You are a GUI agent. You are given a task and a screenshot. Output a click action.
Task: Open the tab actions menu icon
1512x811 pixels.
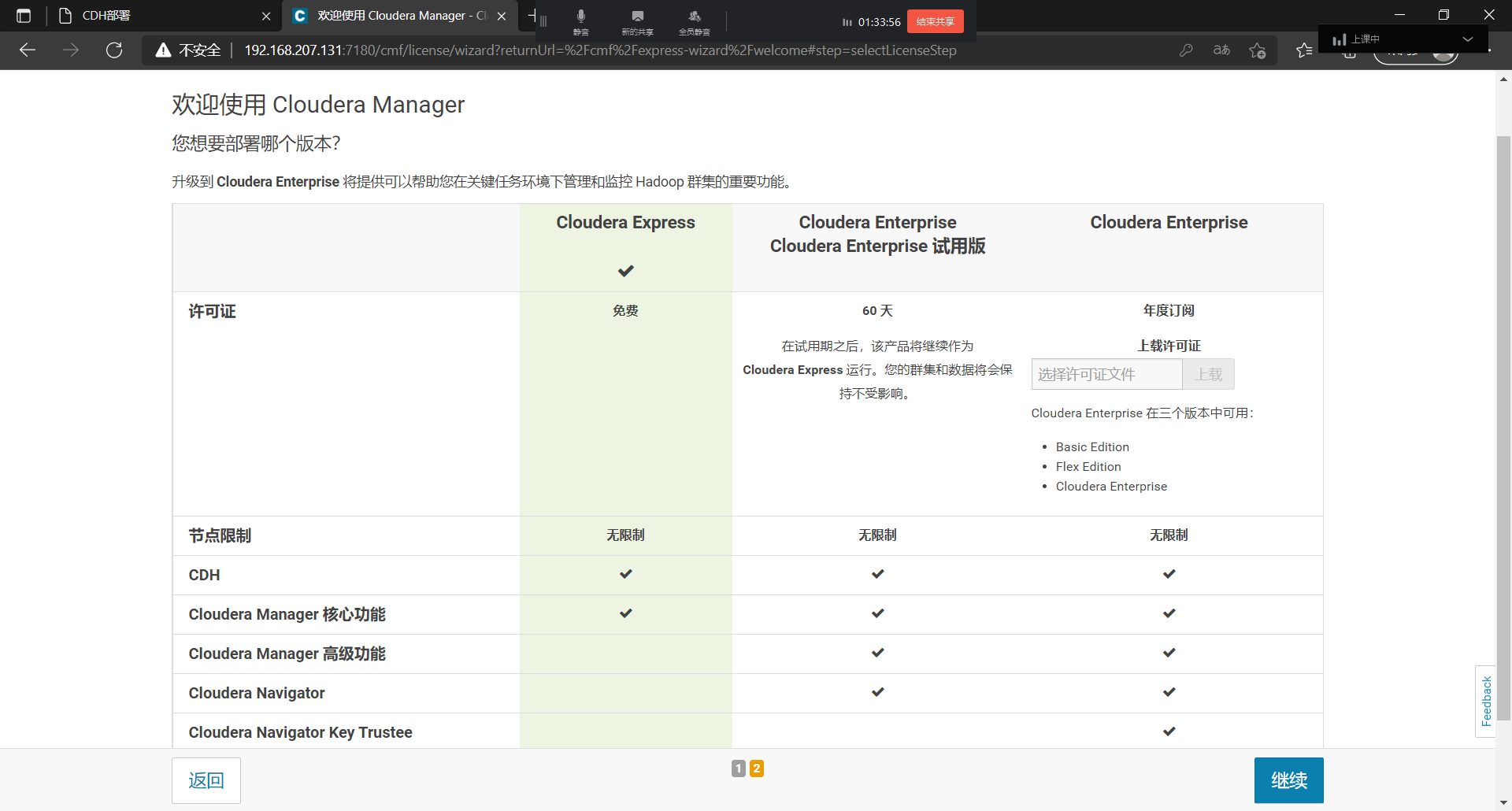[24, 16]
